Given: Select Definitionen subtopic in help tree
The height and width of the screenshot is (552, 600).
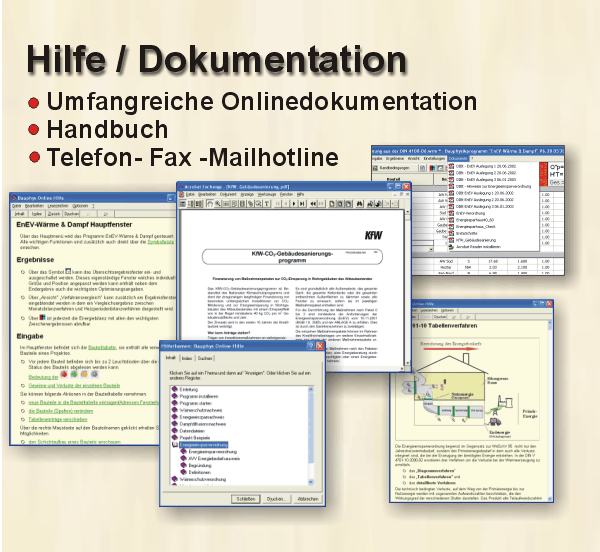Looking at the screenshot, I should [x=200, y=472].
